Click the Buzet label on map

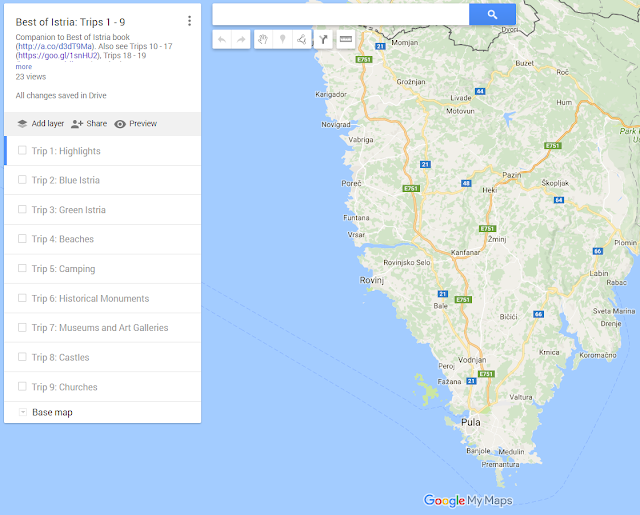tap(524, 63)
